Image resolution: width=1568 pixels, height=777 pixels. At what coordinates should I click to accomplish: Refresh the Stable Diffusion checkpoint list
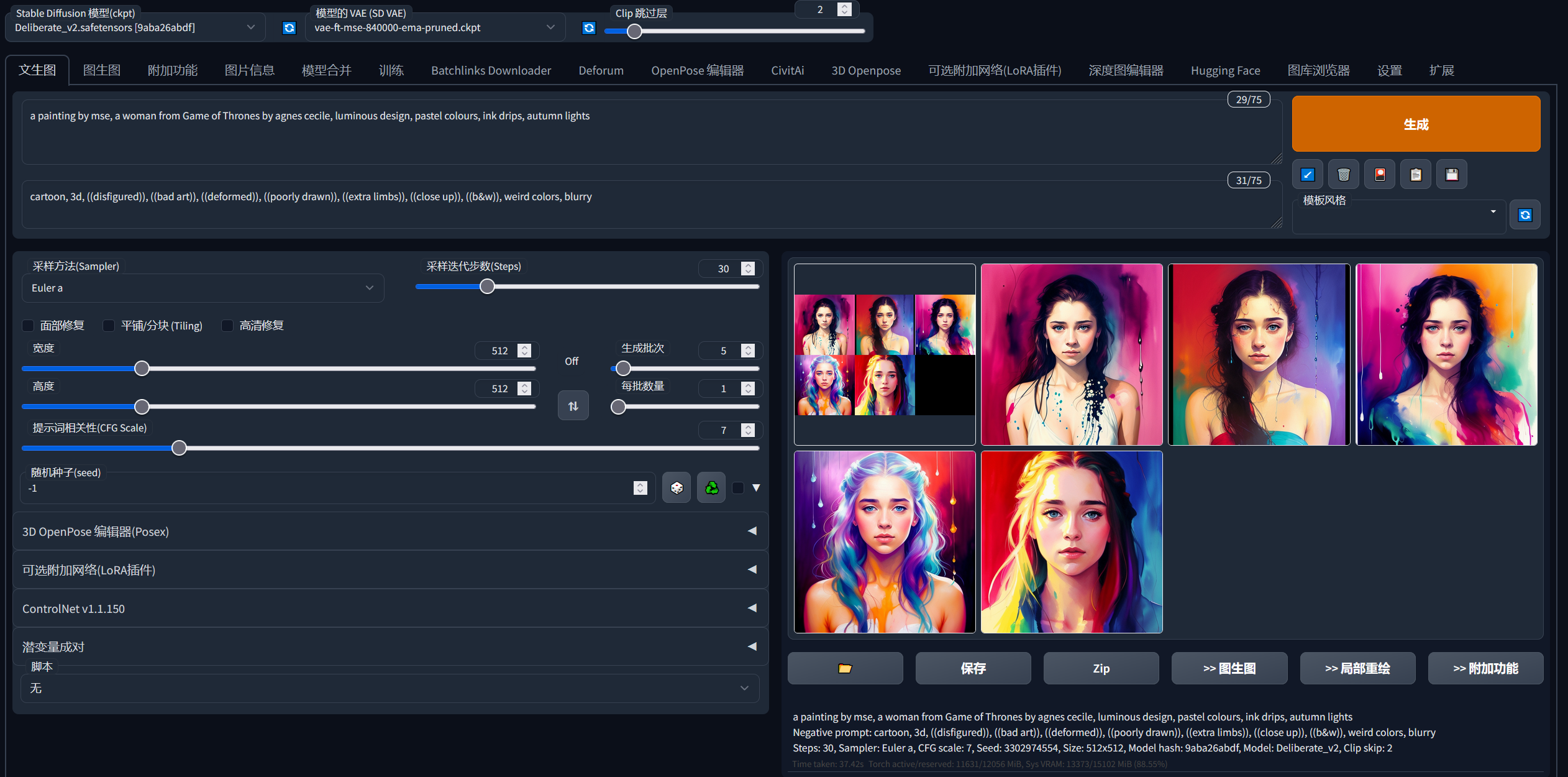pyautogui.click(x=289, y=28)
